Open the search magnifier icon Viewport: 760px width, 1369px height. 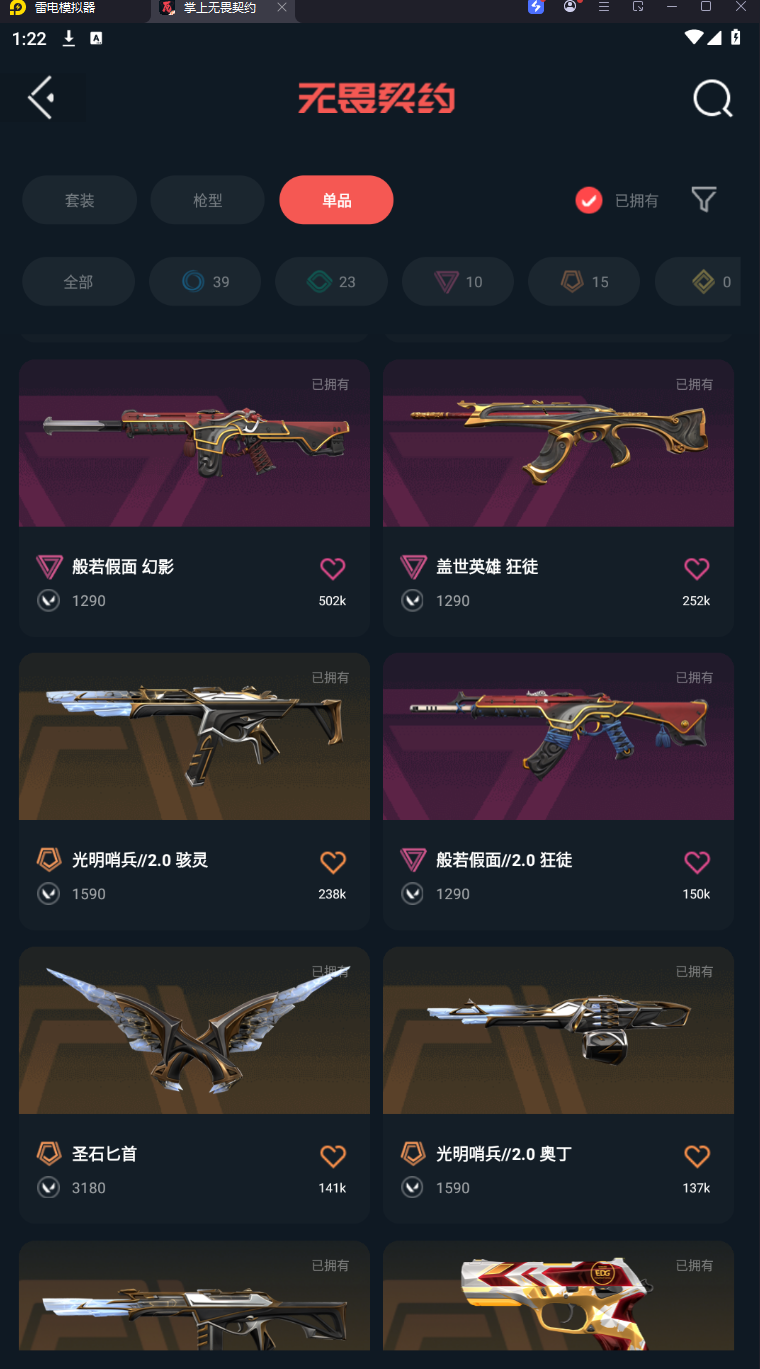(713, 99)
